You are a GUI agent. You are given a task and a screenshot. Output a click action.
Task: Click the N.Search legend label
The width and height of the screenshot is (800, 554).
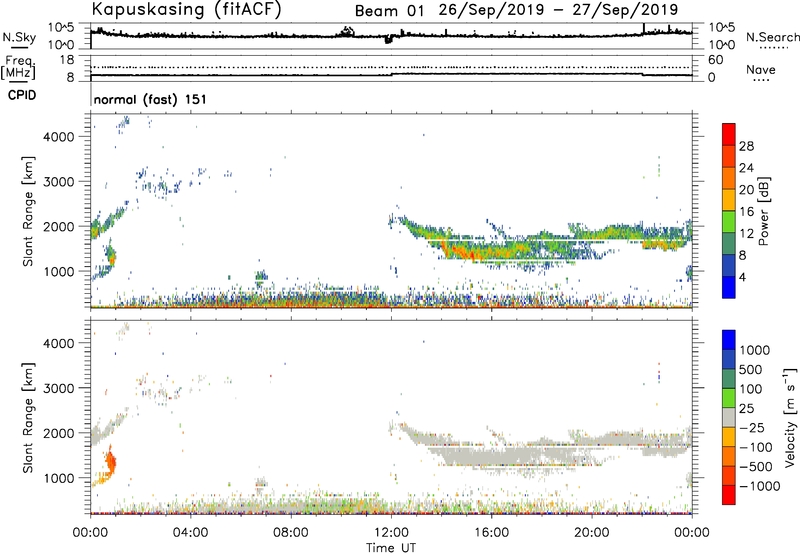tap(772, 37)
